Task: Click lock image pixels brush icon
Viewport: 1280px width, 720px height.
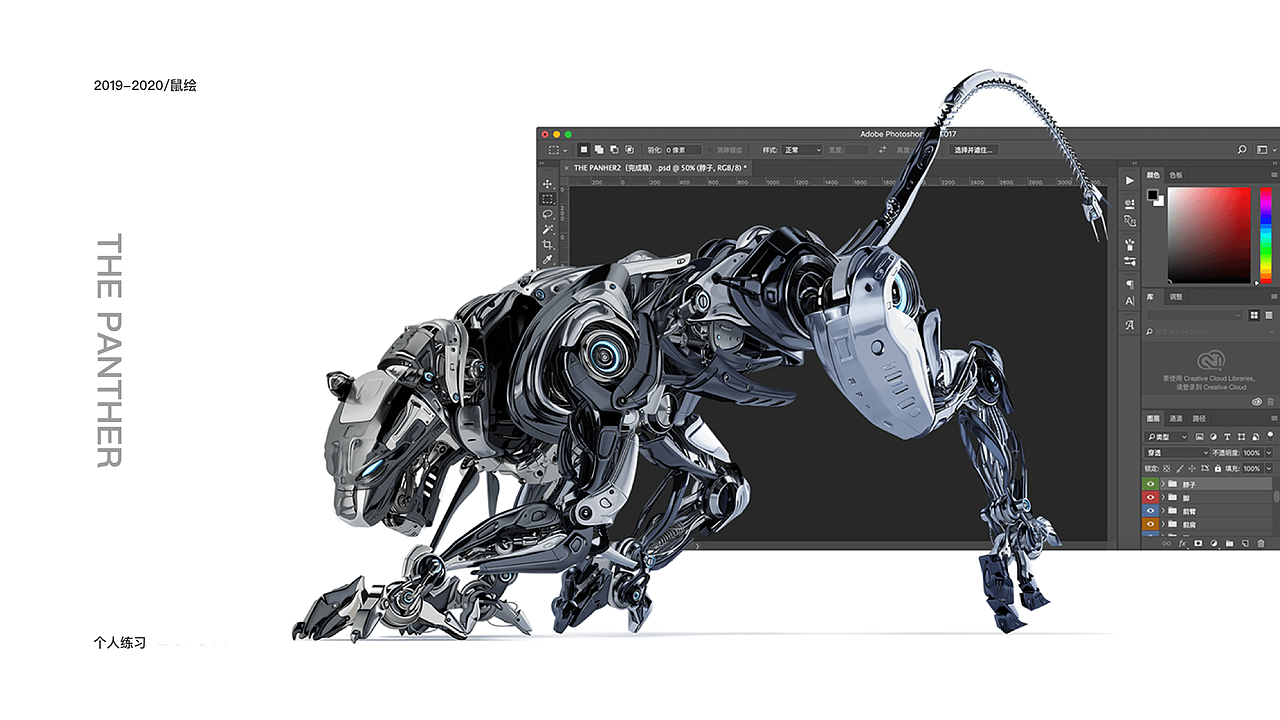Action: click(x=1180, y=468)
